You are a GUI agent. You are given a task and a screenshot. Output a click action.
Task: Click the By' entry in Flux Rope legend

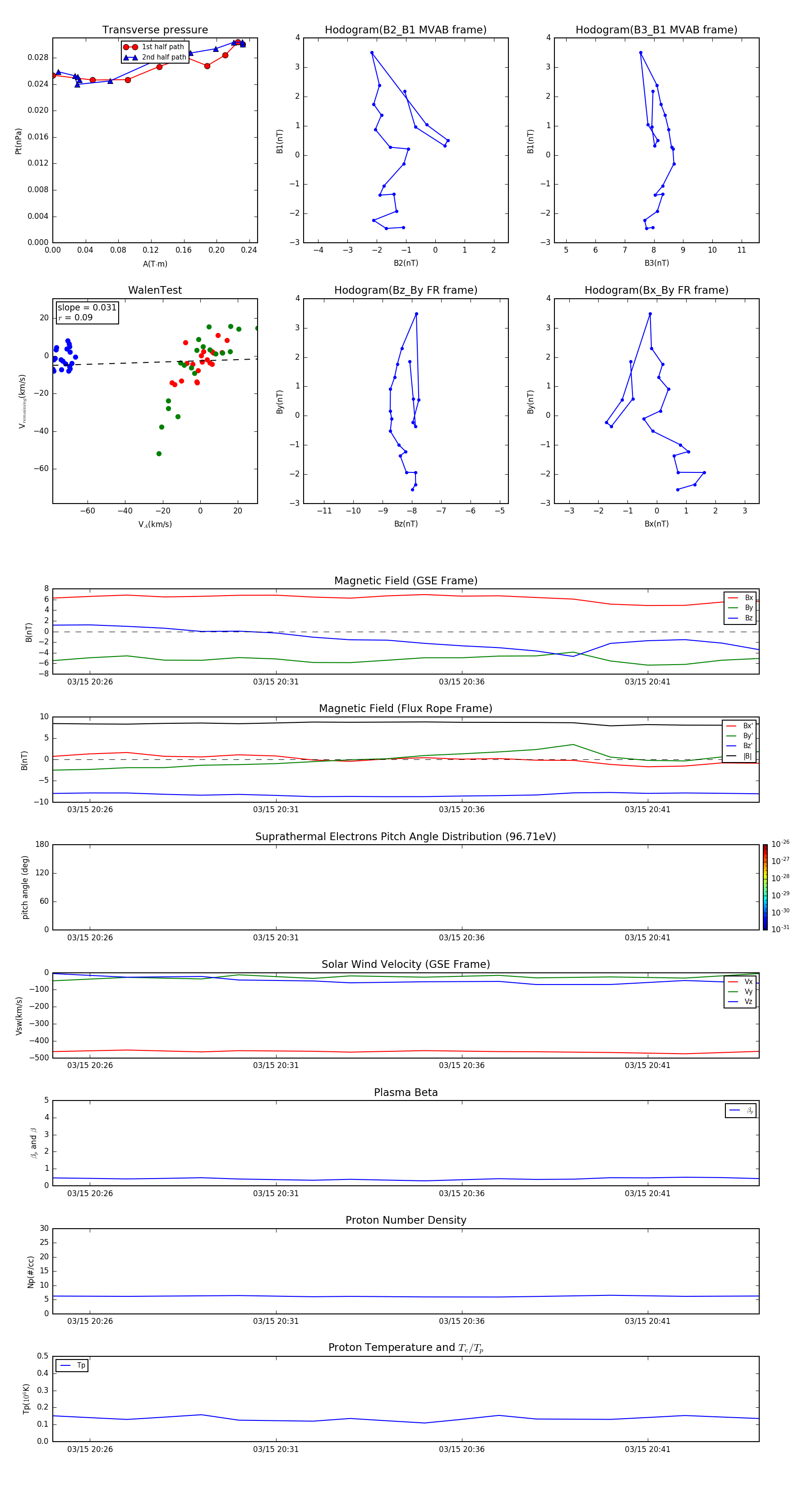click(x=739, y=736)
